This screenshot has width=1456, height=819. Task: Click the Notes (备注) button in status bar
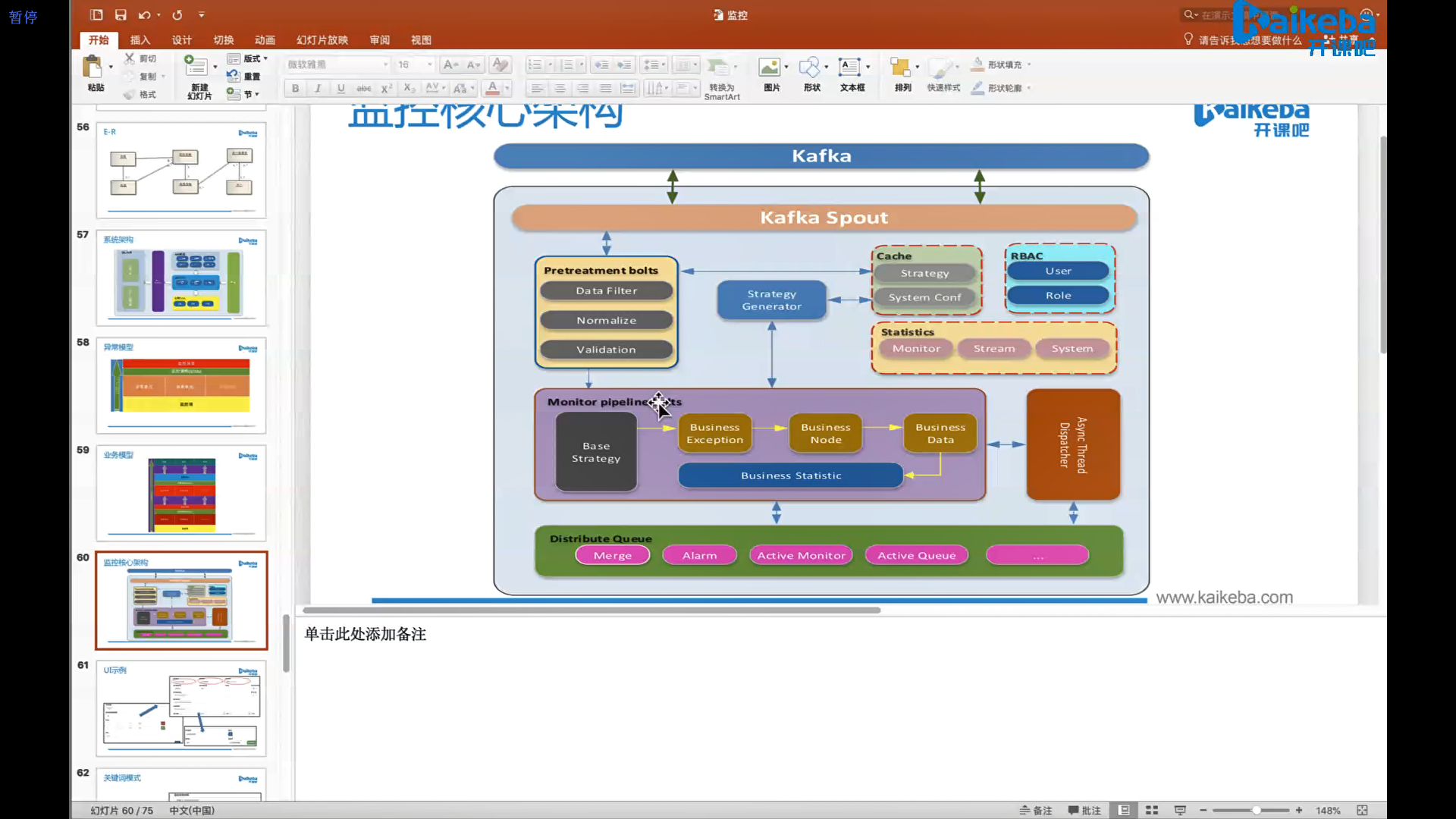1036,810
